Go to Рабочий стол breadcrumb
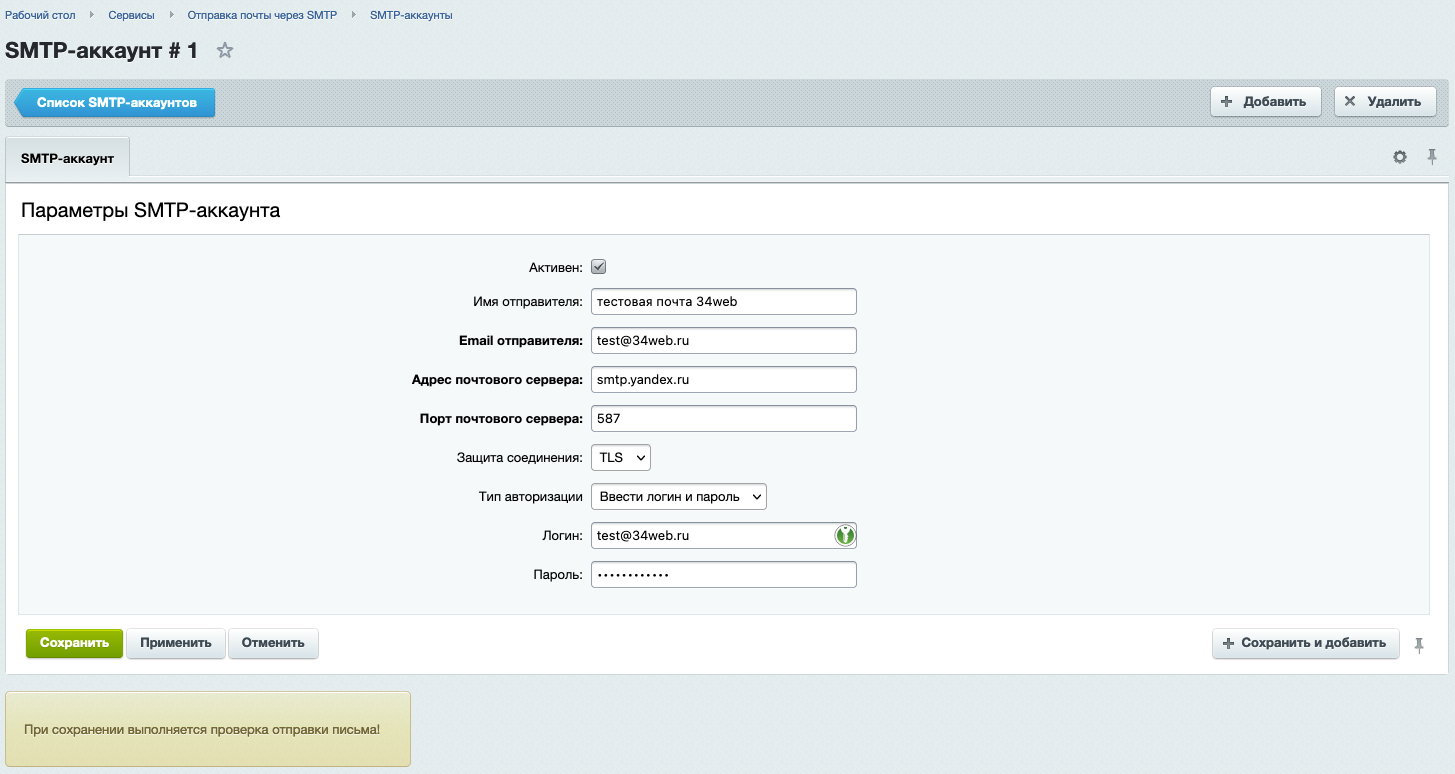The width and height of the screenshot is (1455, 774). point(40,15)
